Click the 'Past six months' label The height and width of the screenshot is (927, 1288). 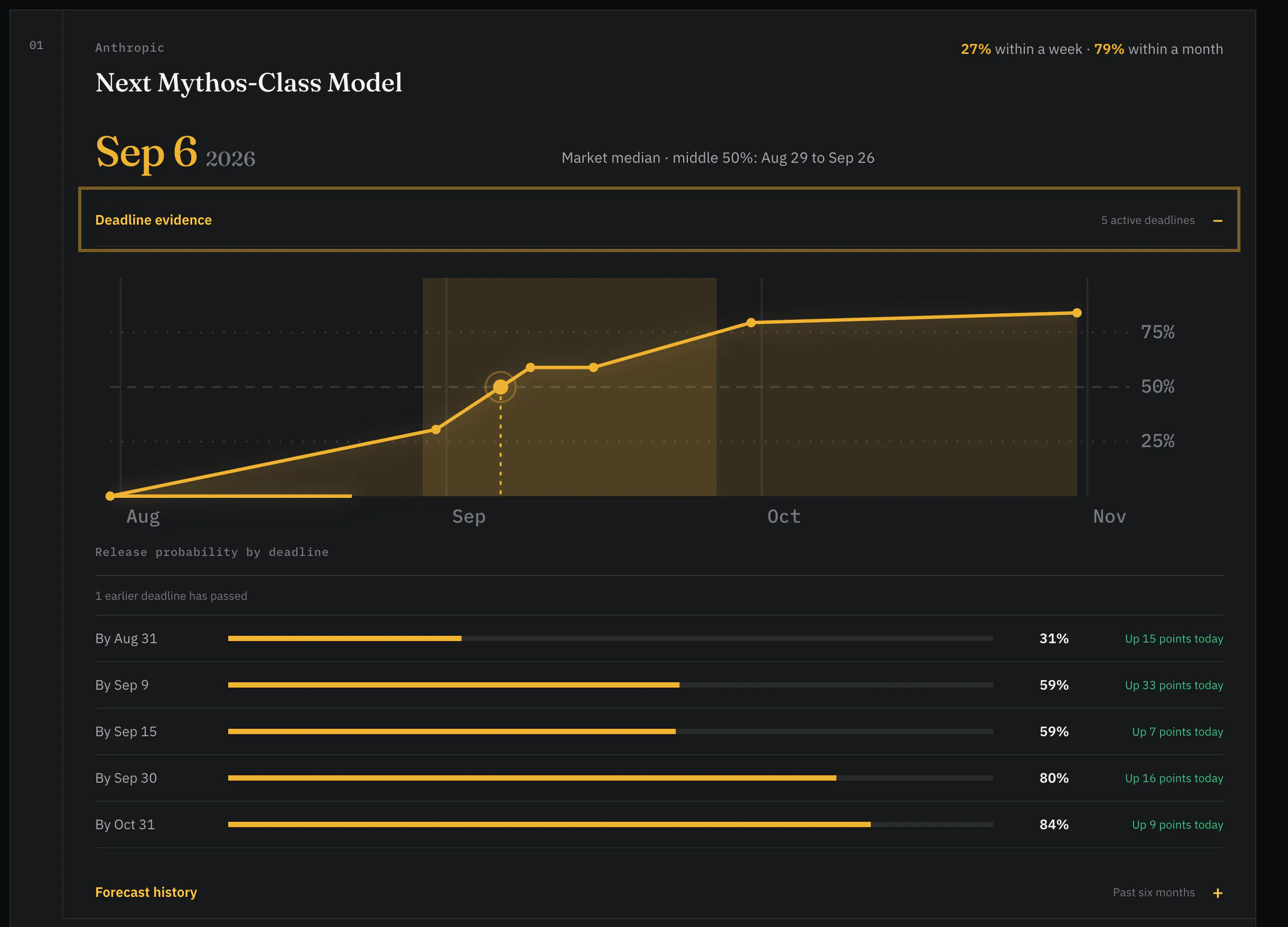click(1153, 892)
